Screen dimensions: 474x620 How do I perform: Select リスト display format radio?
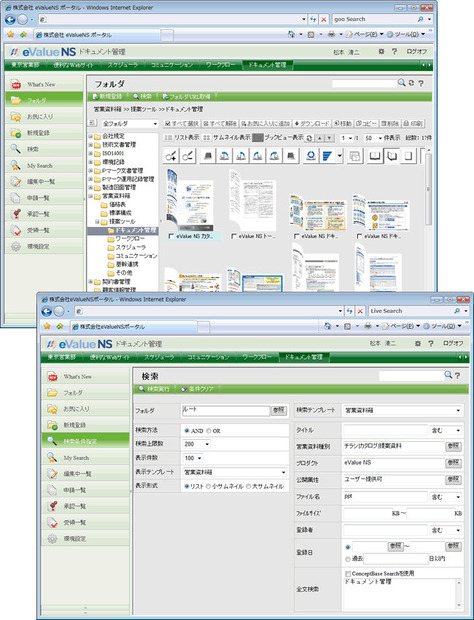click(x=187, y=486)
